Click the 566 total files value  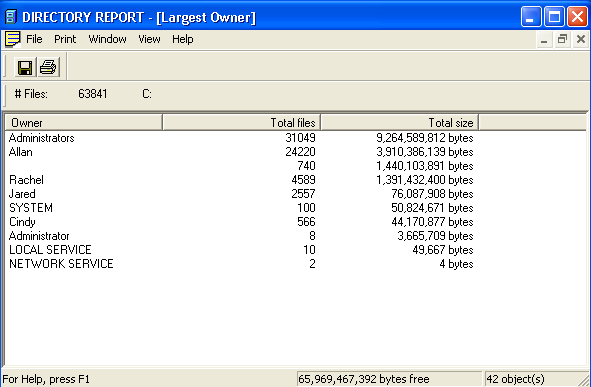pos(306,222)
